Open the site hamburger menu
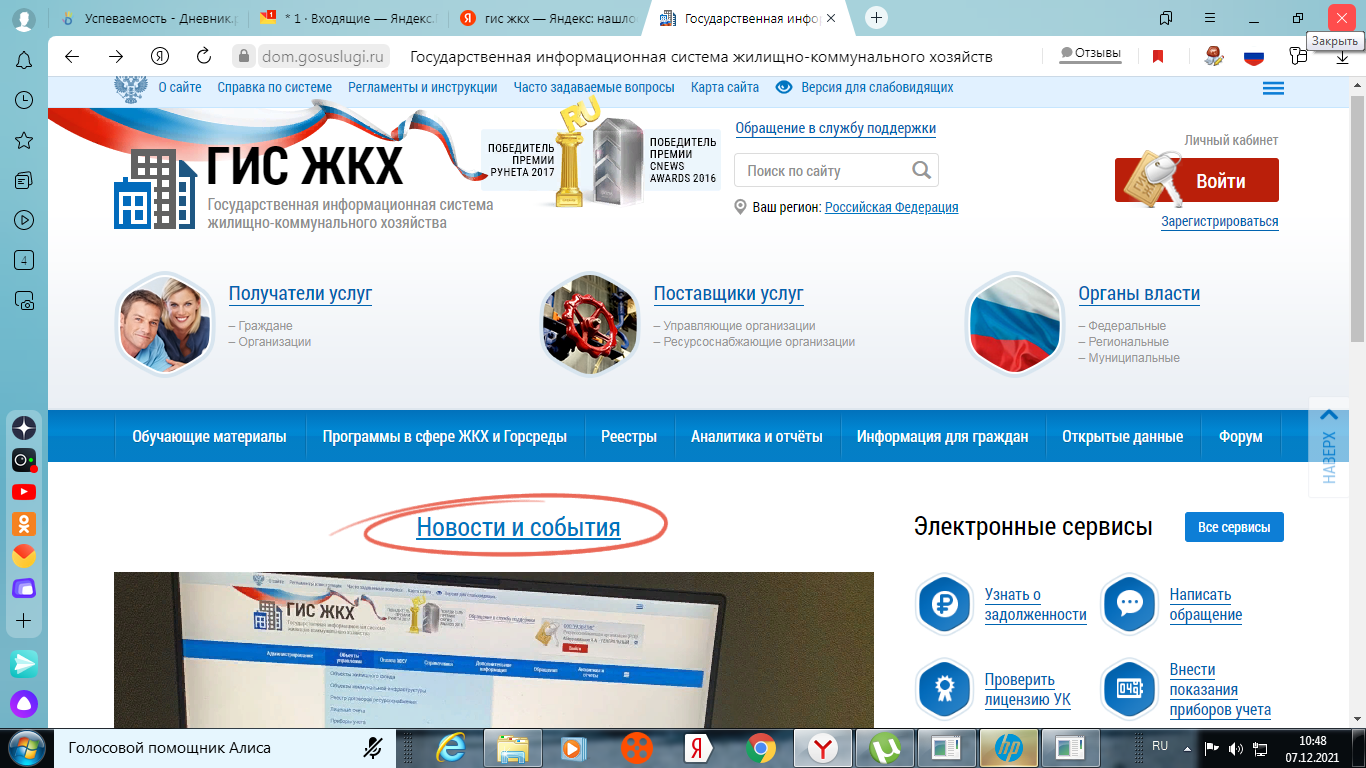The height and width of the screenshot is (768, 1366). [1273, 88]
